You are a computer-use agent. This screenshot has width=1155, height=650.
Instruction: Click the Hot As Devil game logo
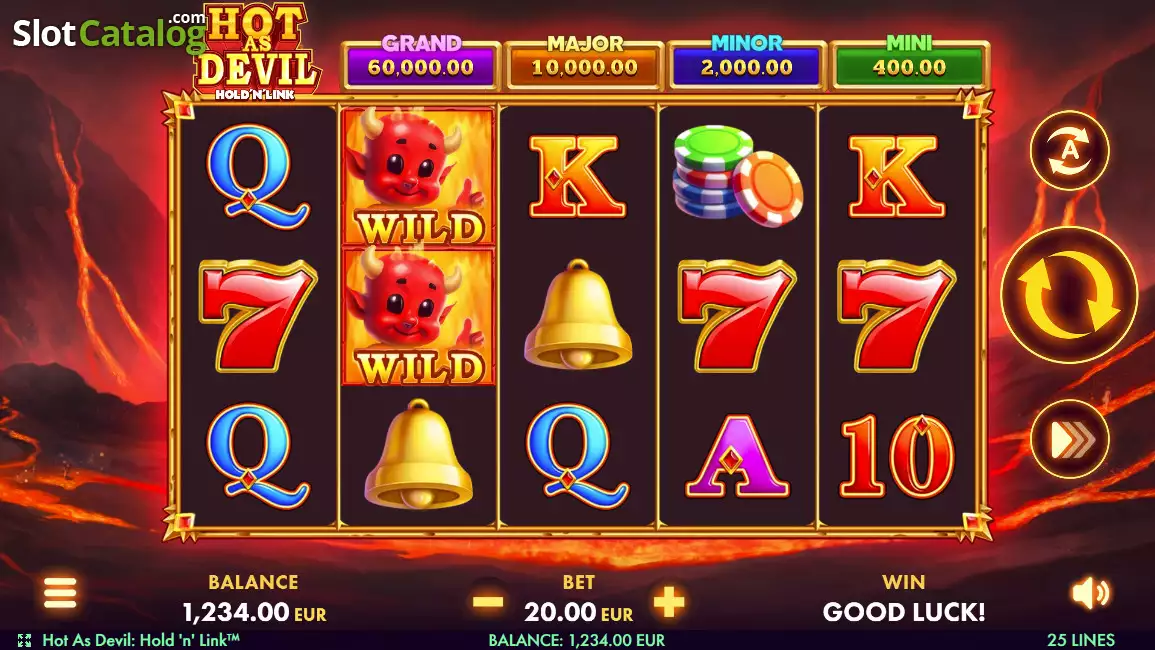[x=256, y=52]
